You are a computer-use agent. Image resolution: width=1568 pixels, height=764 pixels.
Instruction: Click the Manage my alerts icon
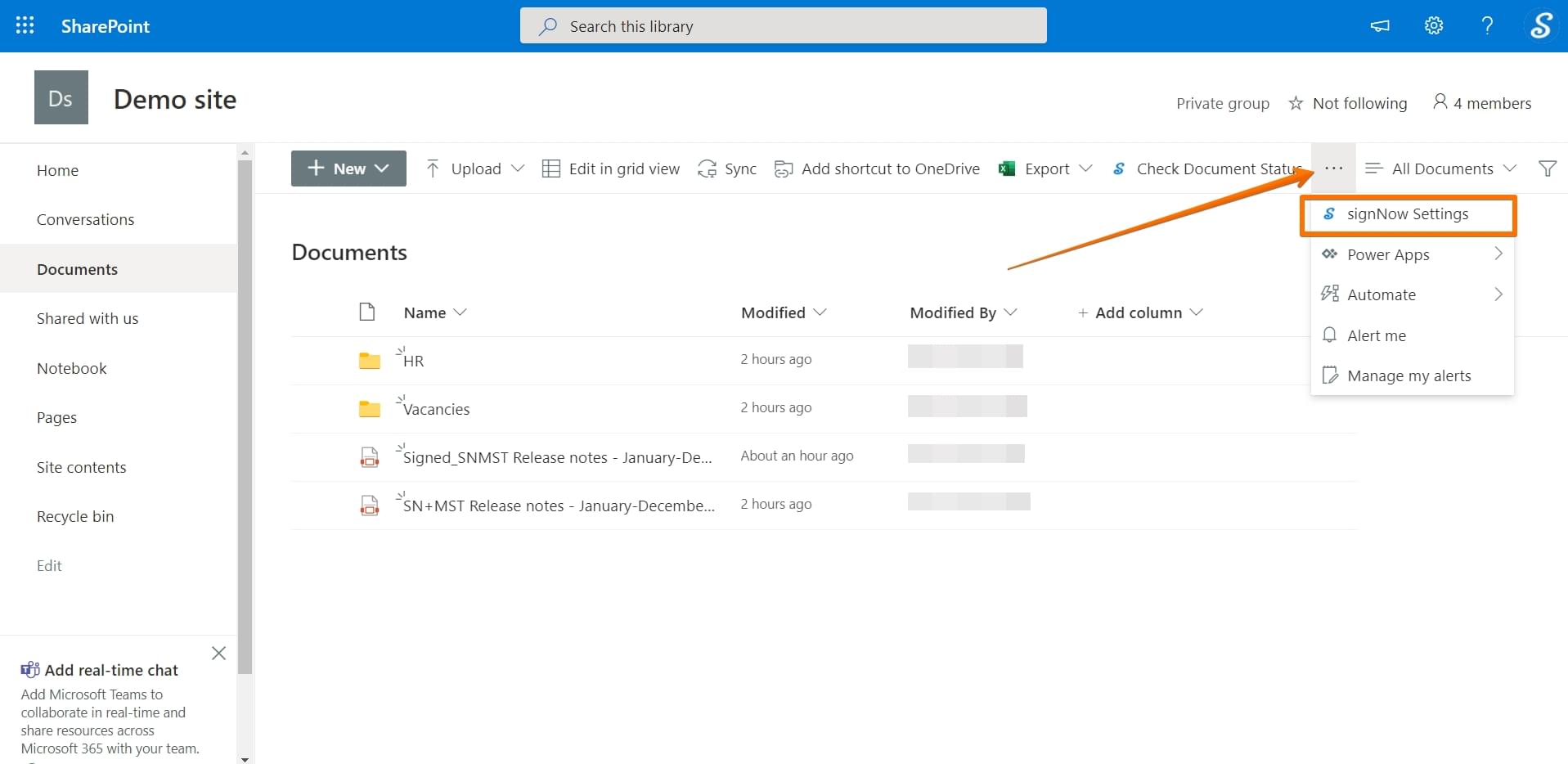(1331, 375)
